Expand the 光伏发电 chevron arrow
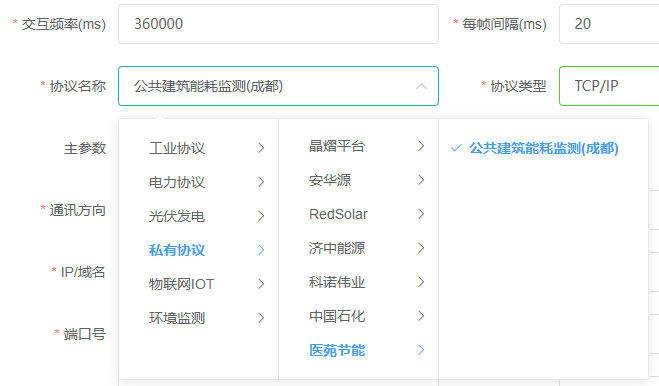This screenshot has height=386, width=659. click(x=261, y=216)
